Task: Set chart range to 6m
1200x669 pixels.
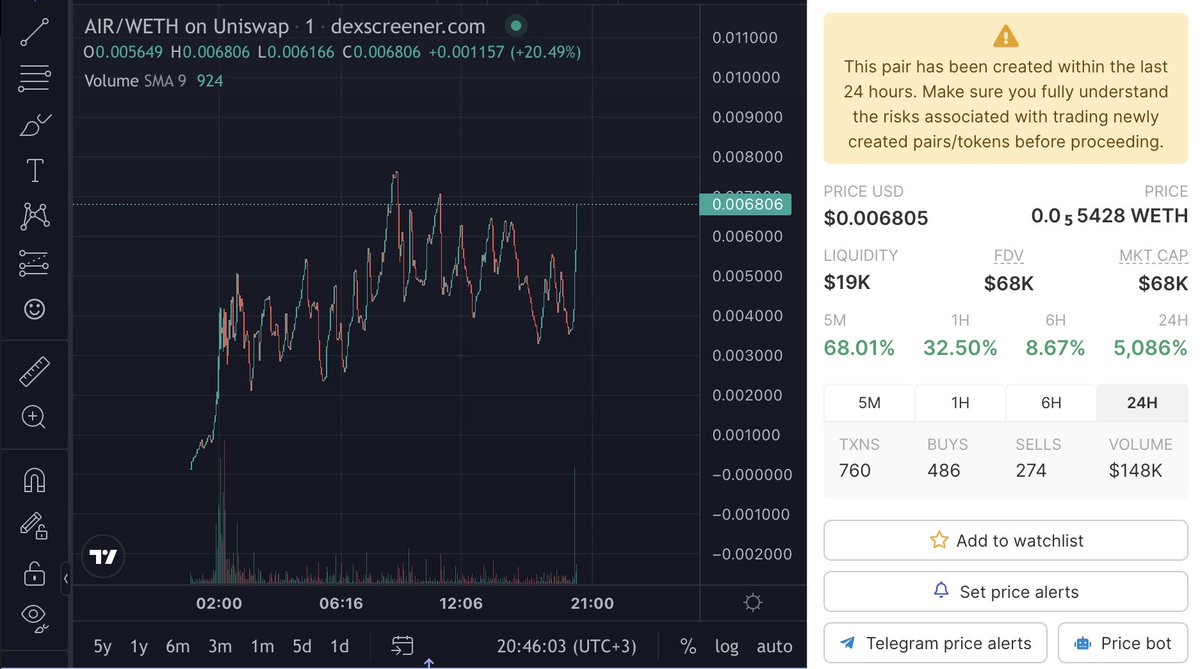Action: click(178, 646)
